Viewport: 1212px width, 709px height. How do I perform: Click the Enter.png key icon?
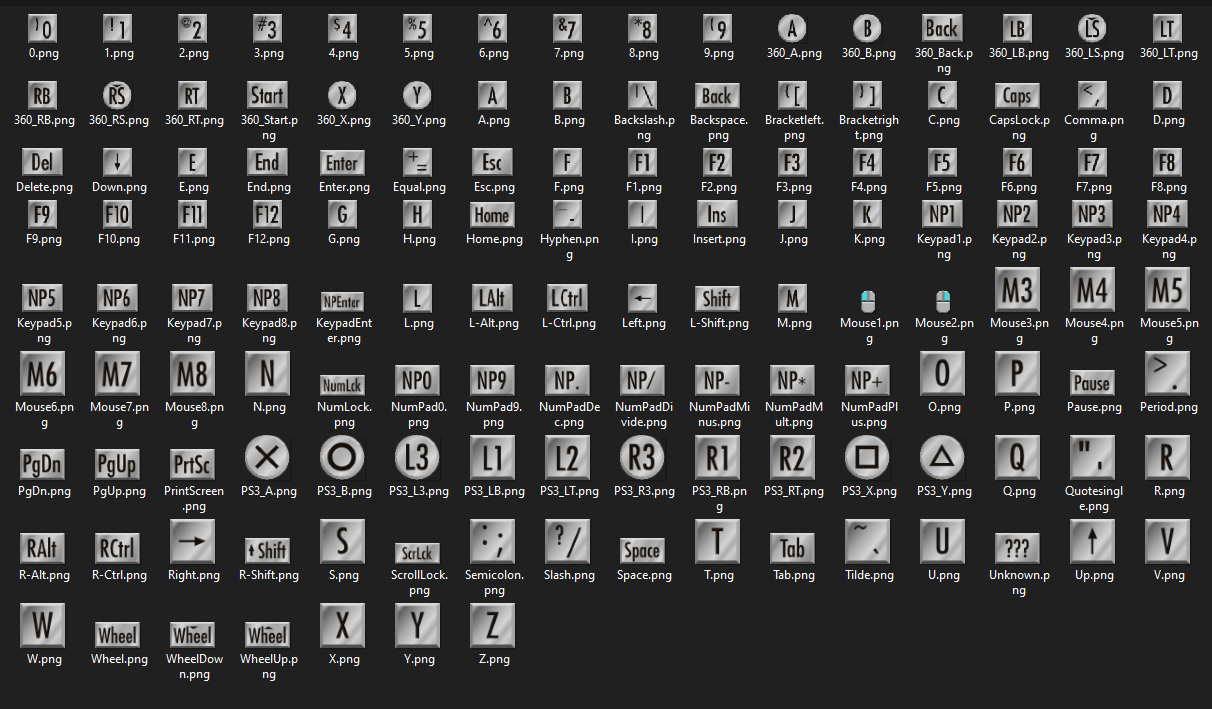click(x=342, y=162)
